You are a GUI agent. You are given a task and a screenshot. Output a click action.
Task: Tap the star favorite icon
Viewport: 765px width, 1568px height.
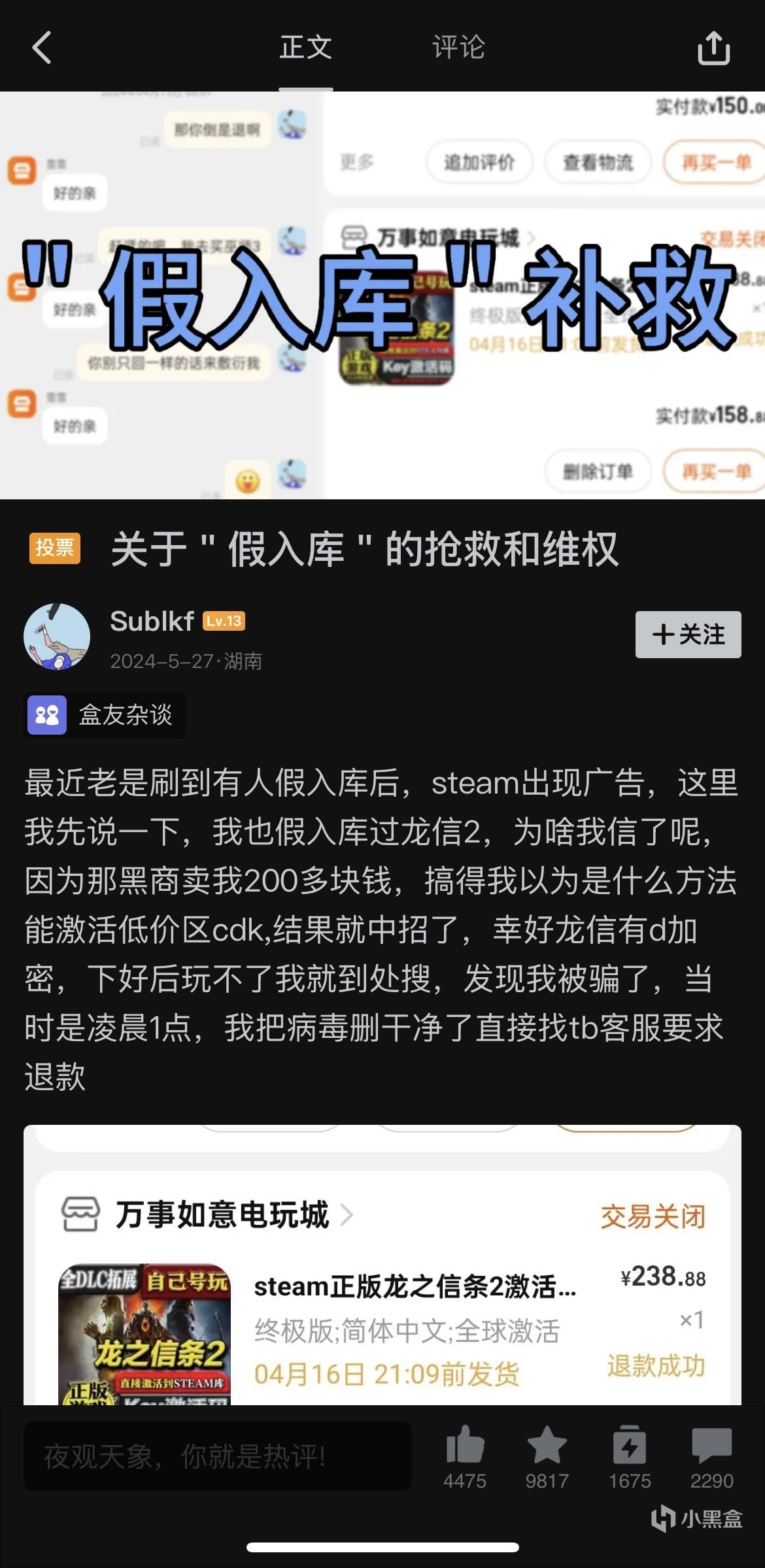(547, 1444)
